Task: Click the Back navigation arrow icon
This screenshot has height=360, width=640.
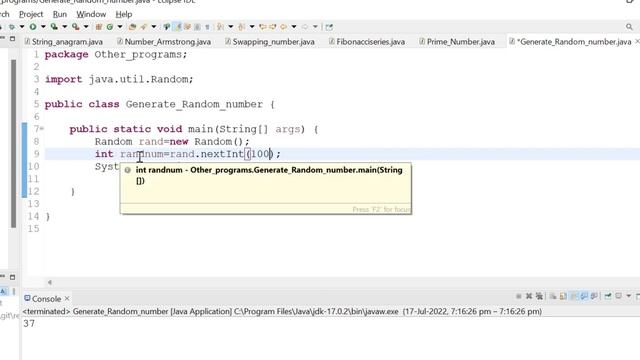Action: [283, 27]
